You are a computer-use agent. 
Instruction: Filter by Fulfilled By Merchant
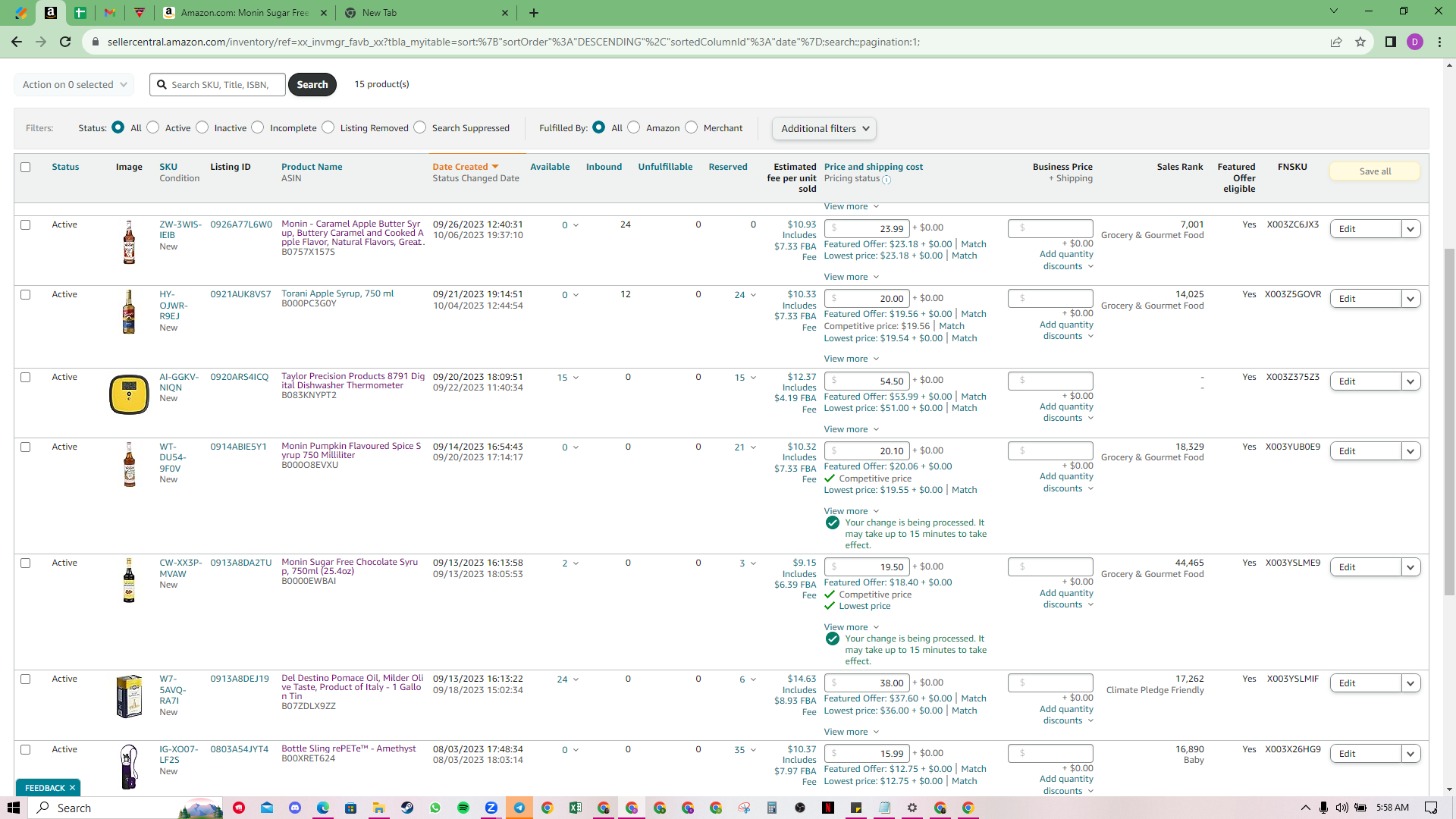click(x=692, y=127)
